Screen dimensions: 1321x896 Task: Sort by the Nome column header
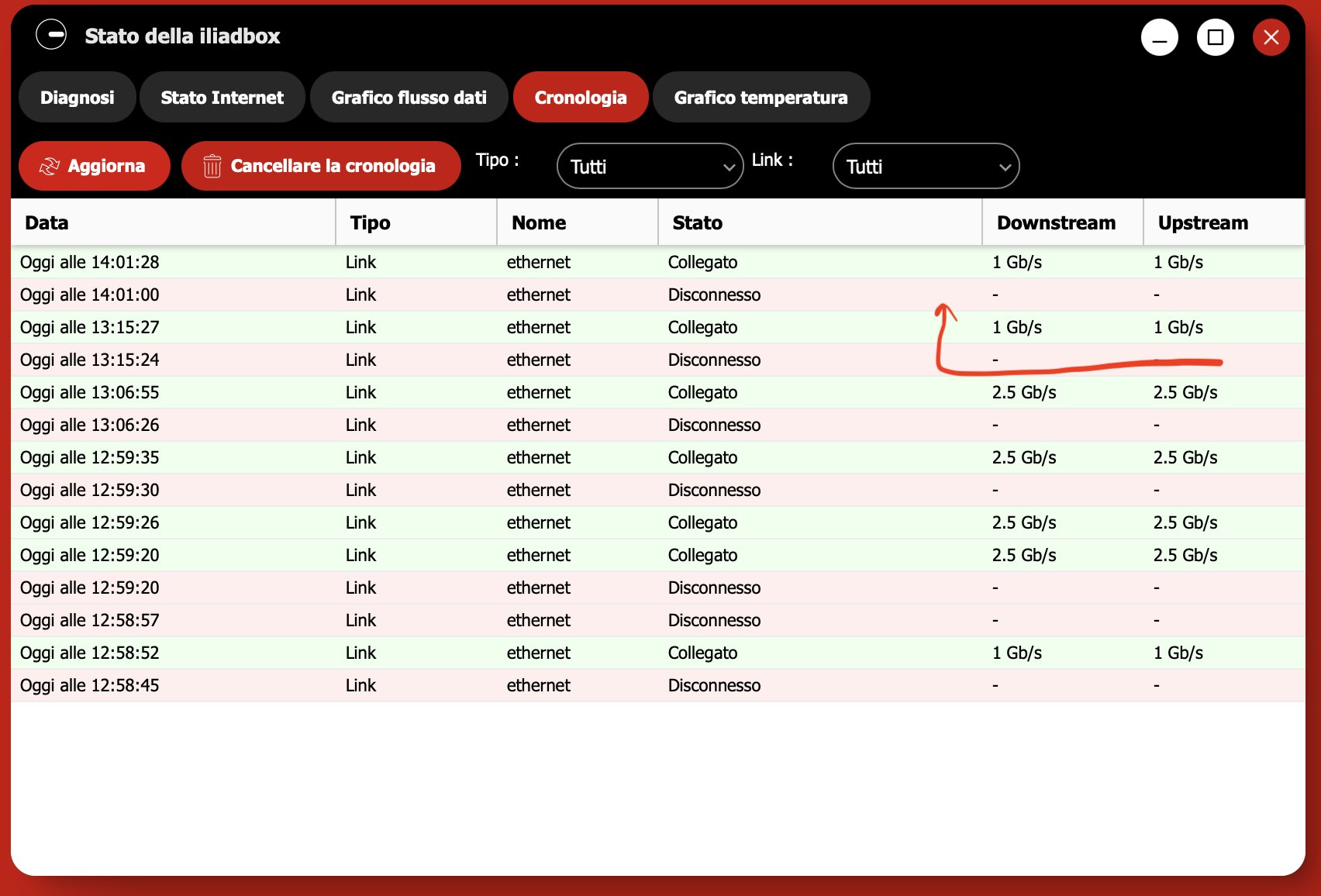point(578,222)
